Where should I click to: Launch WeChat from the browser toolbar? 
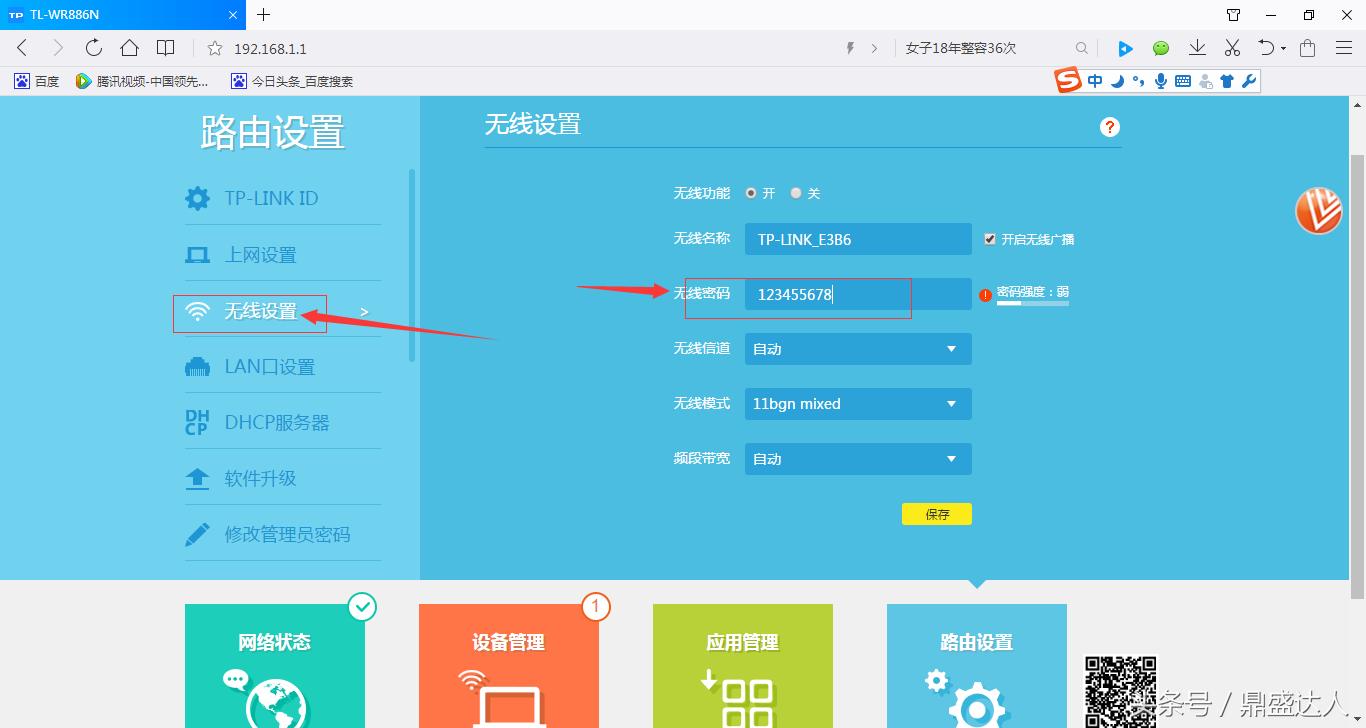(x=1160, y=47)
